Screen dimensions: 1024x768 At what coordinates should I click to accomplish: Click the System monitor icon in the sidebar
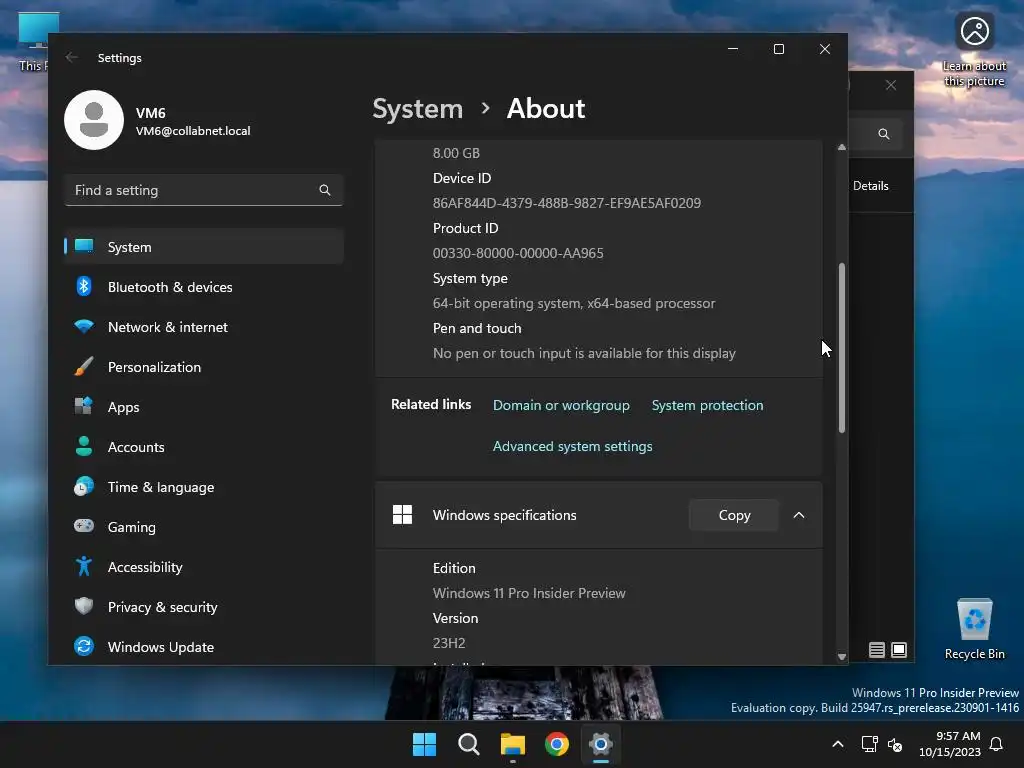click(84, 246)
